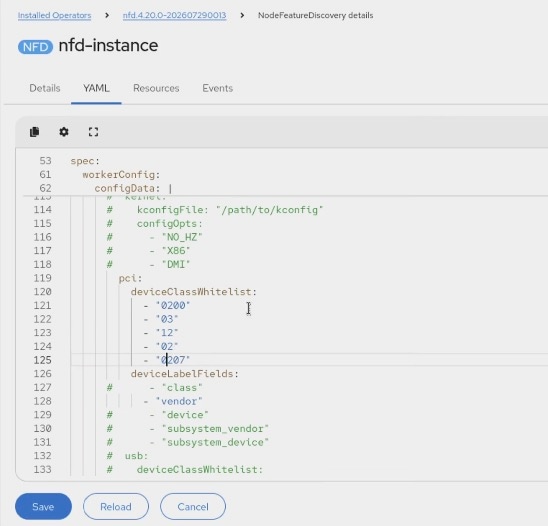Screen dimensions: 548x526
Task: Click the "02" whitelist value
Action: (167, 346)
